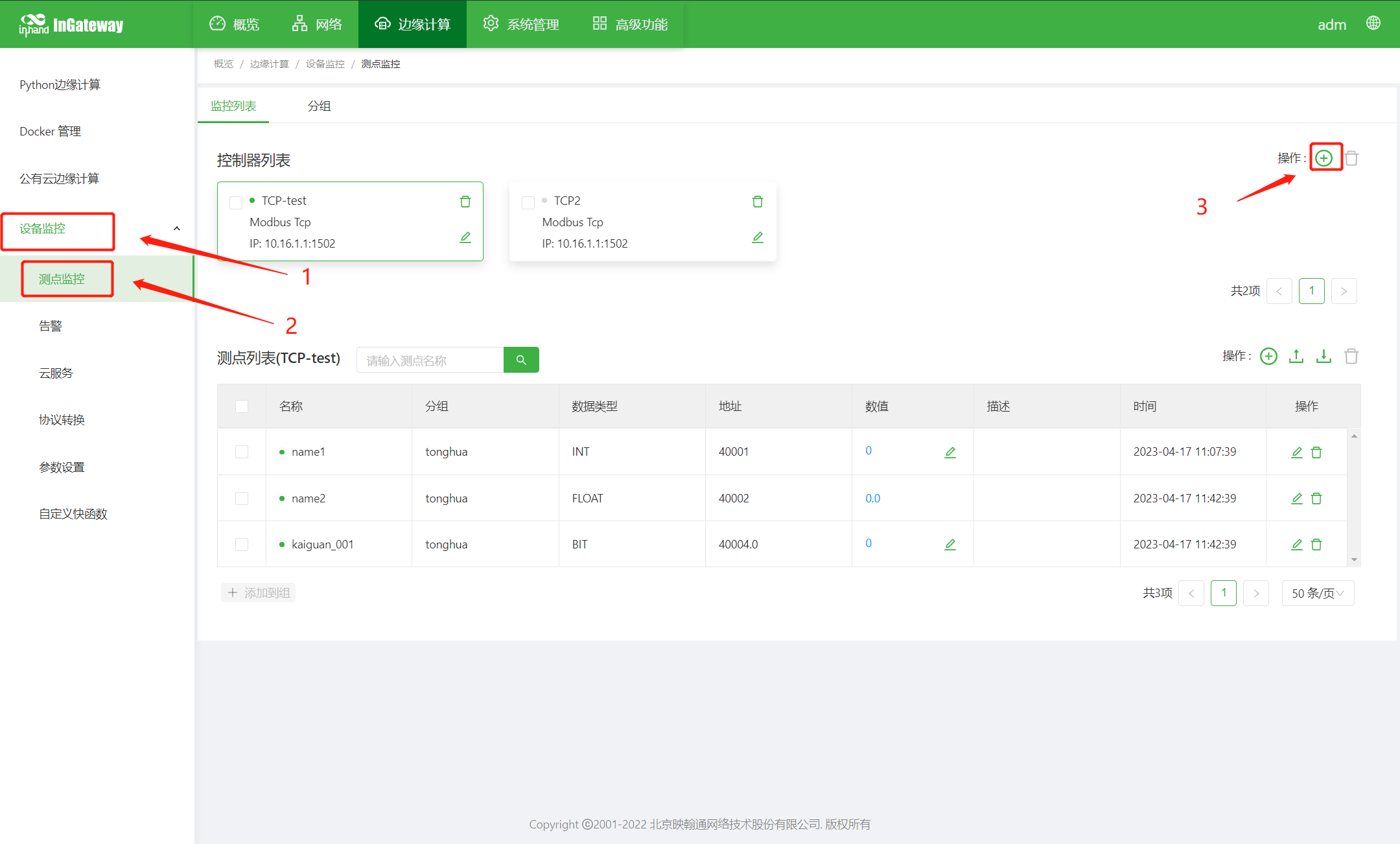Tick the name2 row checkbox
This screenshot has width=1400, height=844.
pyautogui.click(x=242, y=498)
